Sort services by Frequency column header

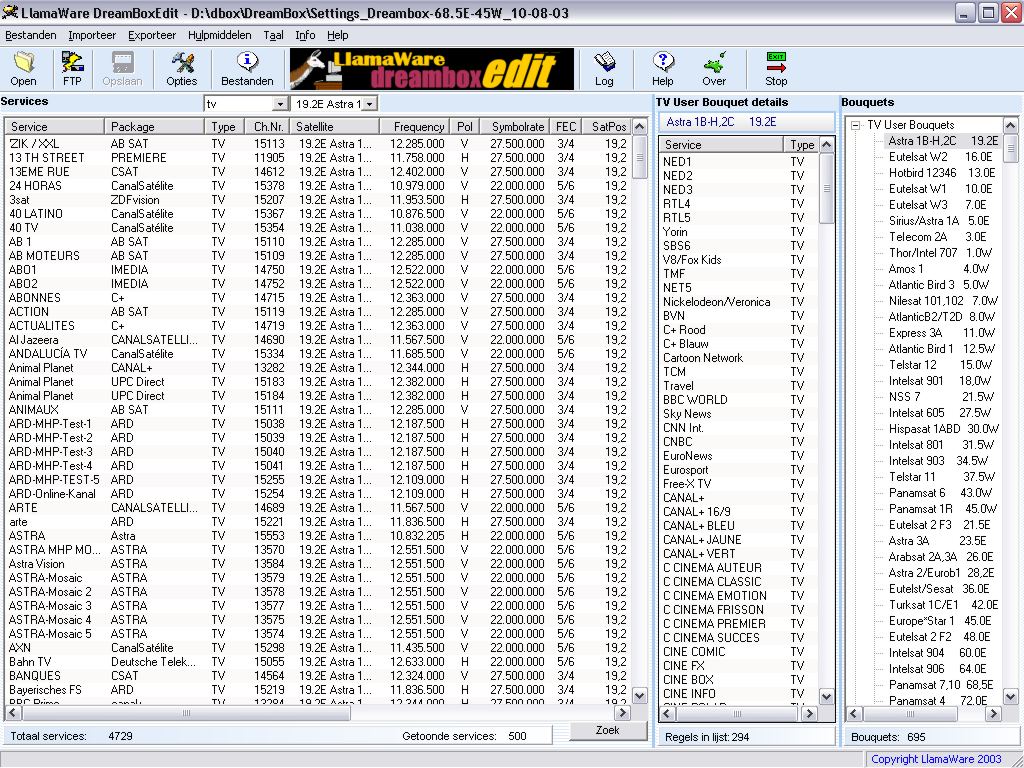click(414, 127)
